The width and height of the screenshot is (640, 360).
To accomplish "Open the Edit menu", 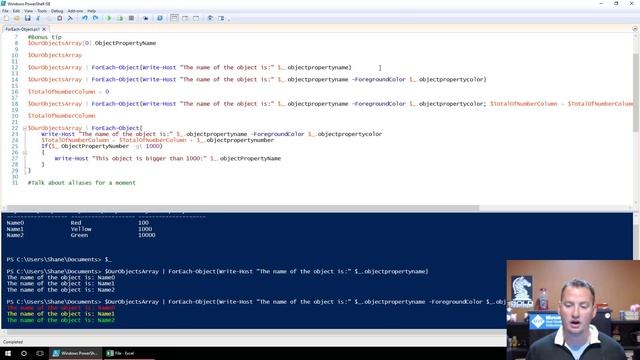I will 16,11.
